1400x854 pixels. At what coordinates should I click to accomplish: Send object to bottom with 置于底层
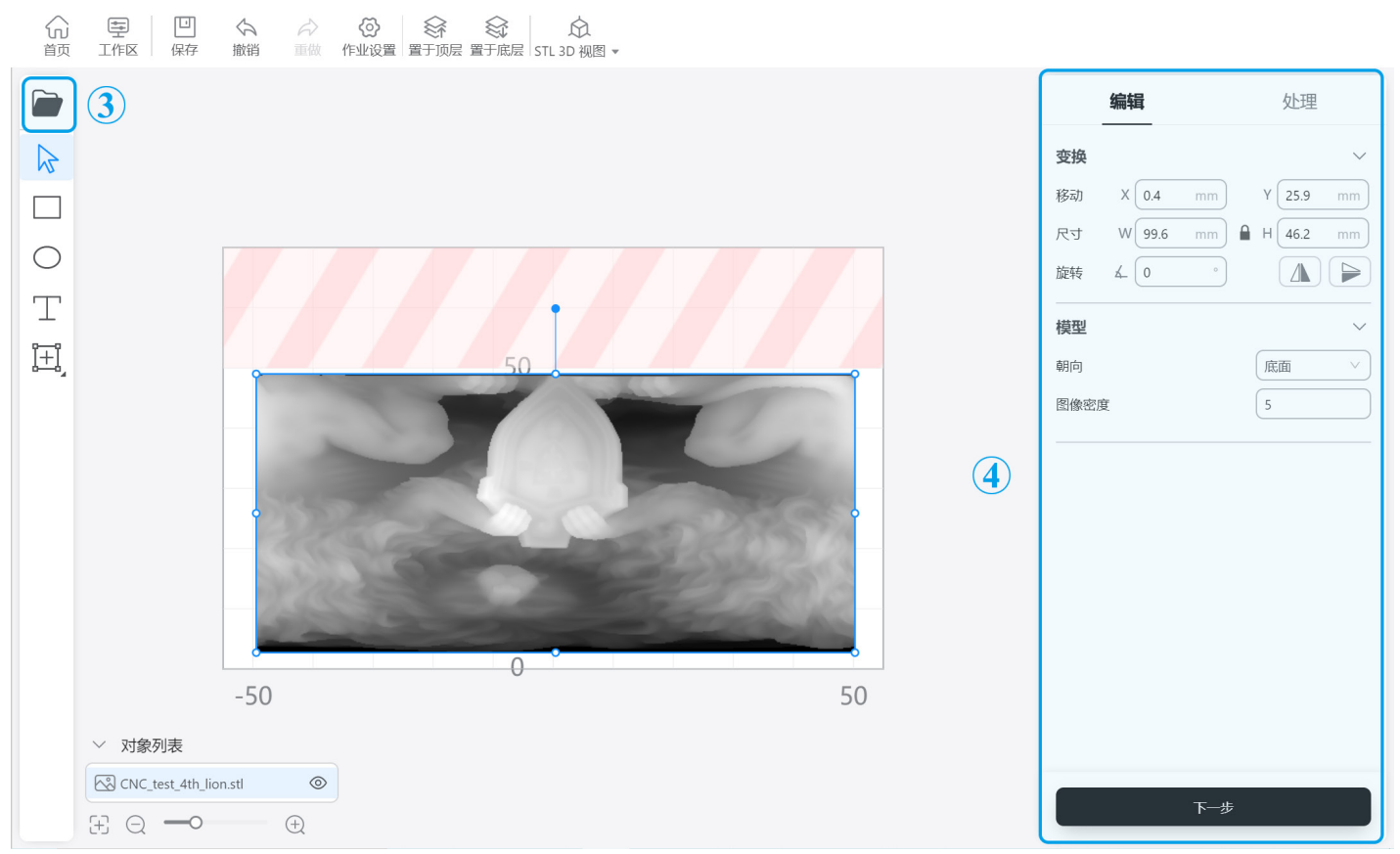click(x=497, y=36)
